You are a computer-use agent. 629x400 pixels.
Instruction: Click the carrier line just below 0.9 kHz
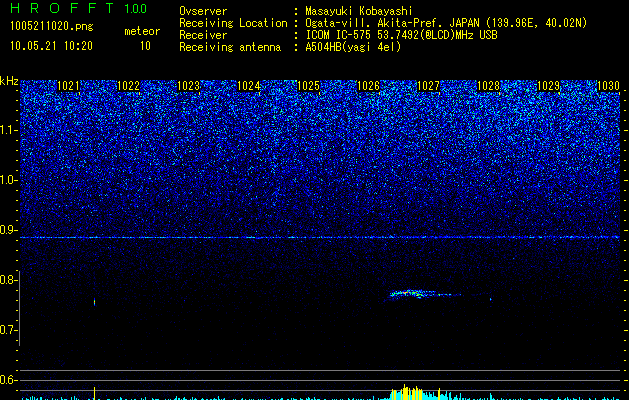tap(320, 238)
